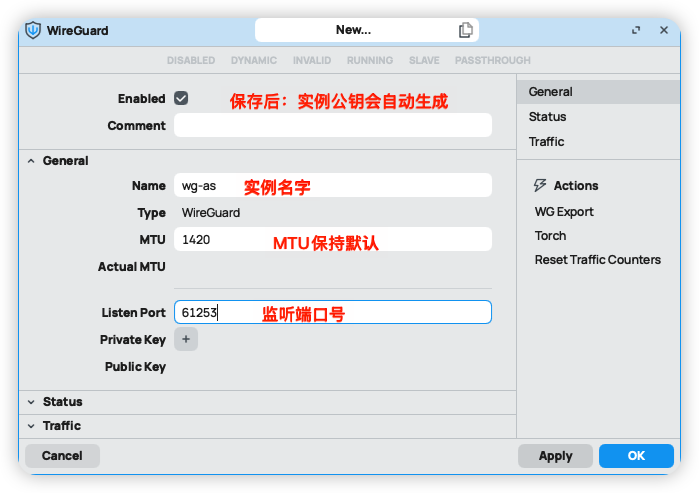Click the Apply button
The image size is (699, 493).
[x=555, y=456]
